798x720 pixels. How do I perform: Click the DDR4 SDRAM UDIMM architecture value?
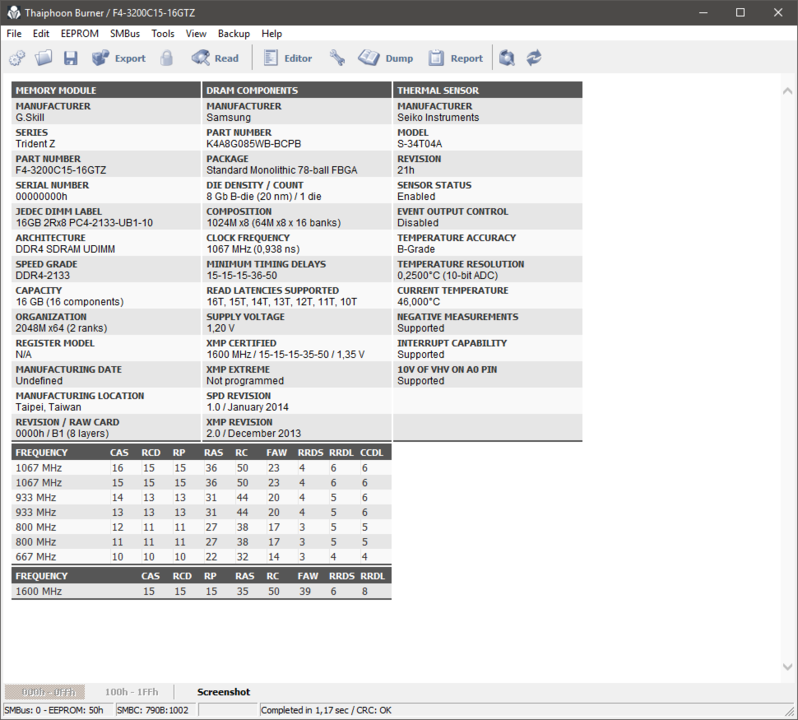point(65,249)
